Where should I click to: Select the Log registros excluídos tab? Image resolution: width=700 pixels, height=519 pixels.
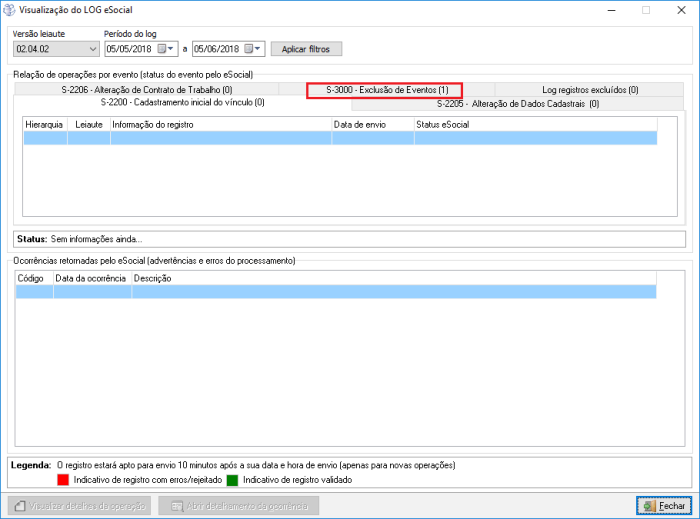589,90
